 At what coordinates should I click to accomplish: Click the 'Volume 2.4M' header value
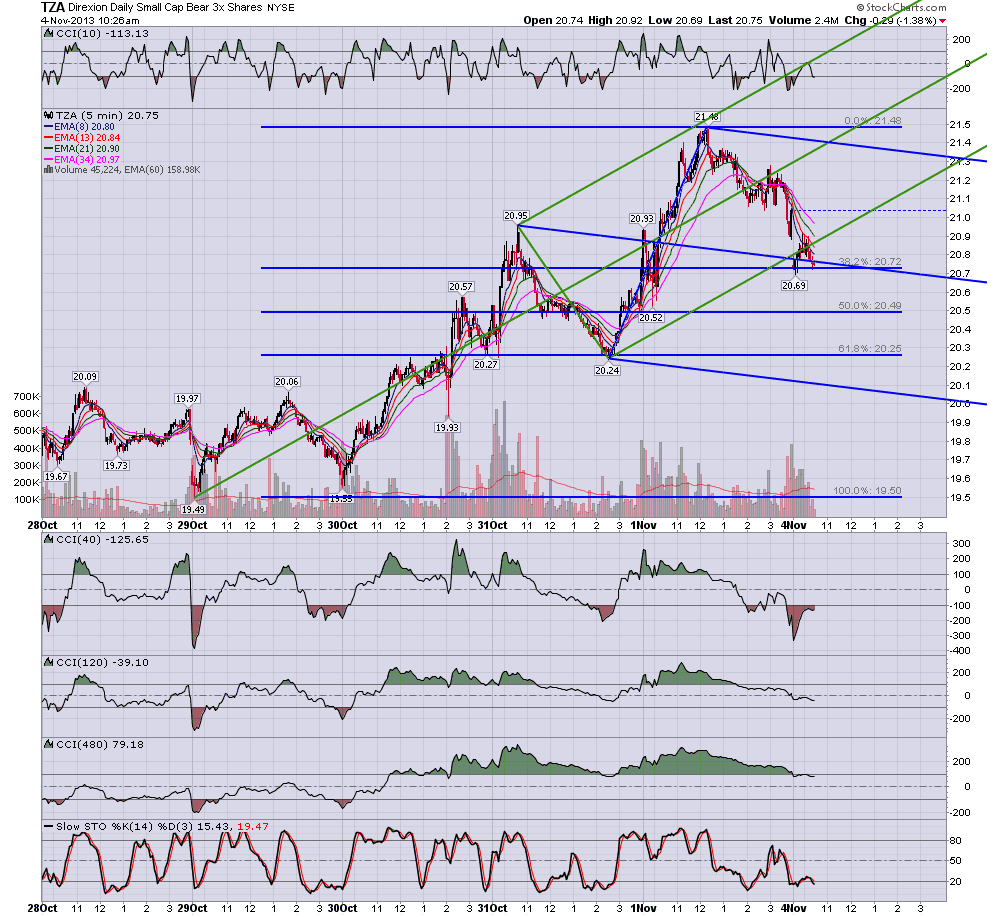(x=804, y=20)
